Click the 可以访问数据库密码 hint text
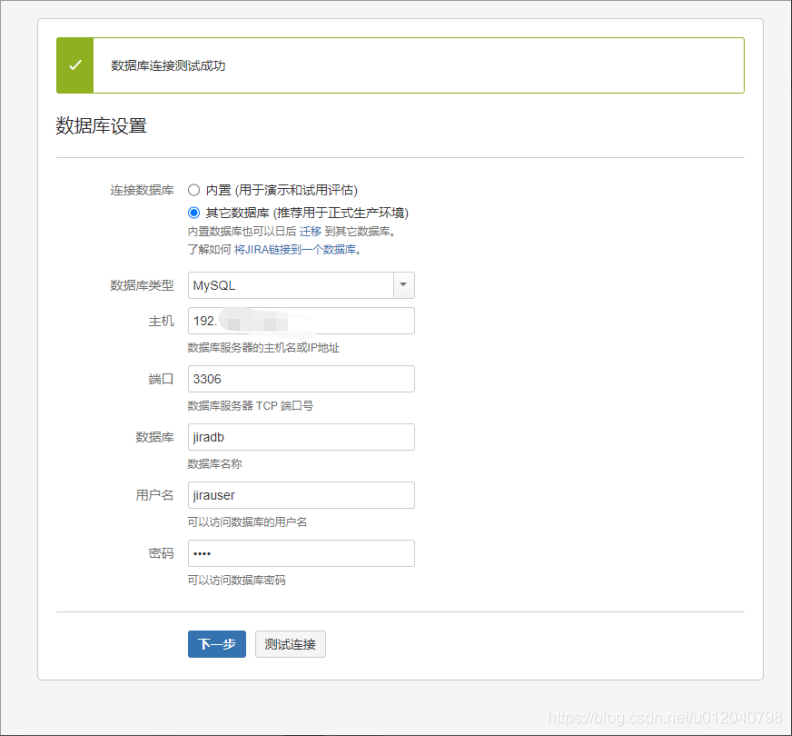The image size is (792, 736). coord(236,580)
